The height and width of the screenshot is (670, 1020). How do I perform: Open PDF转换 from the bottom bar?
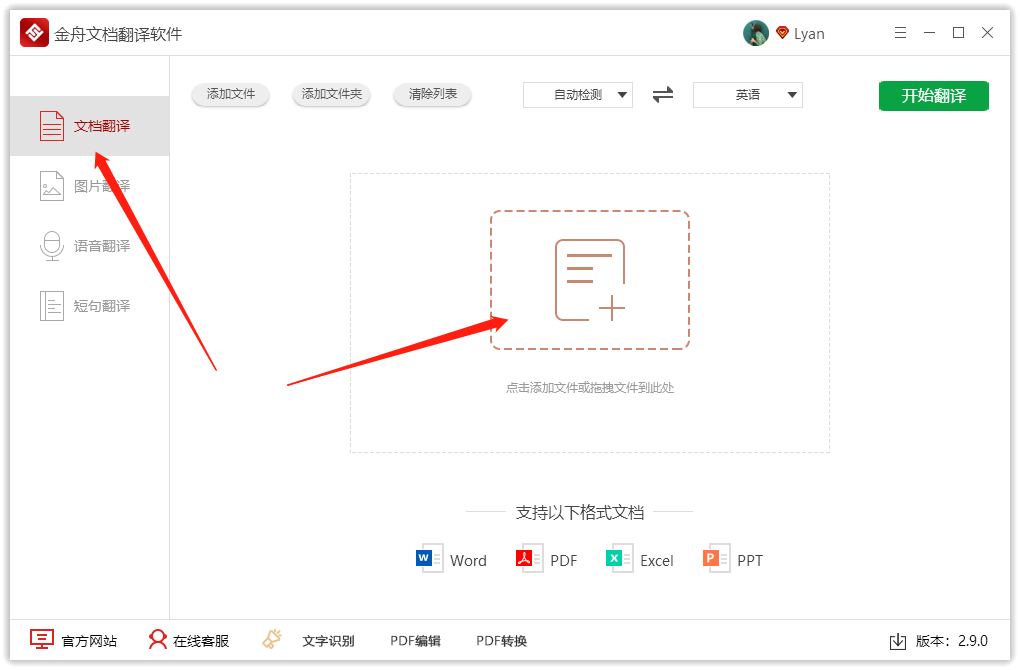coord(500,640)
